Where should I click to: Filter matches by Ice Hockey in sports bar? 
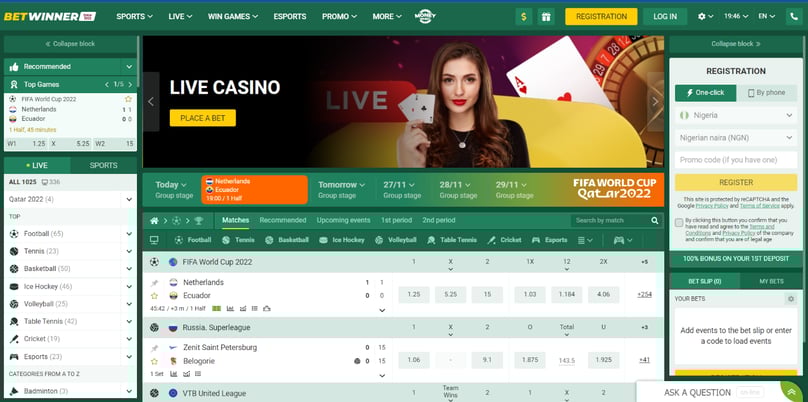(x=342, y=240)
